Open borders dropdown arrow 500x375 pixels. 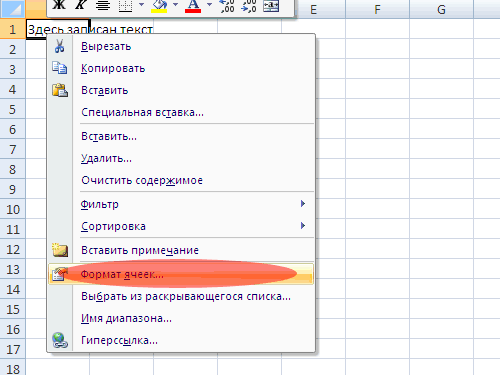pyautogui.click(x=141, y=5)
